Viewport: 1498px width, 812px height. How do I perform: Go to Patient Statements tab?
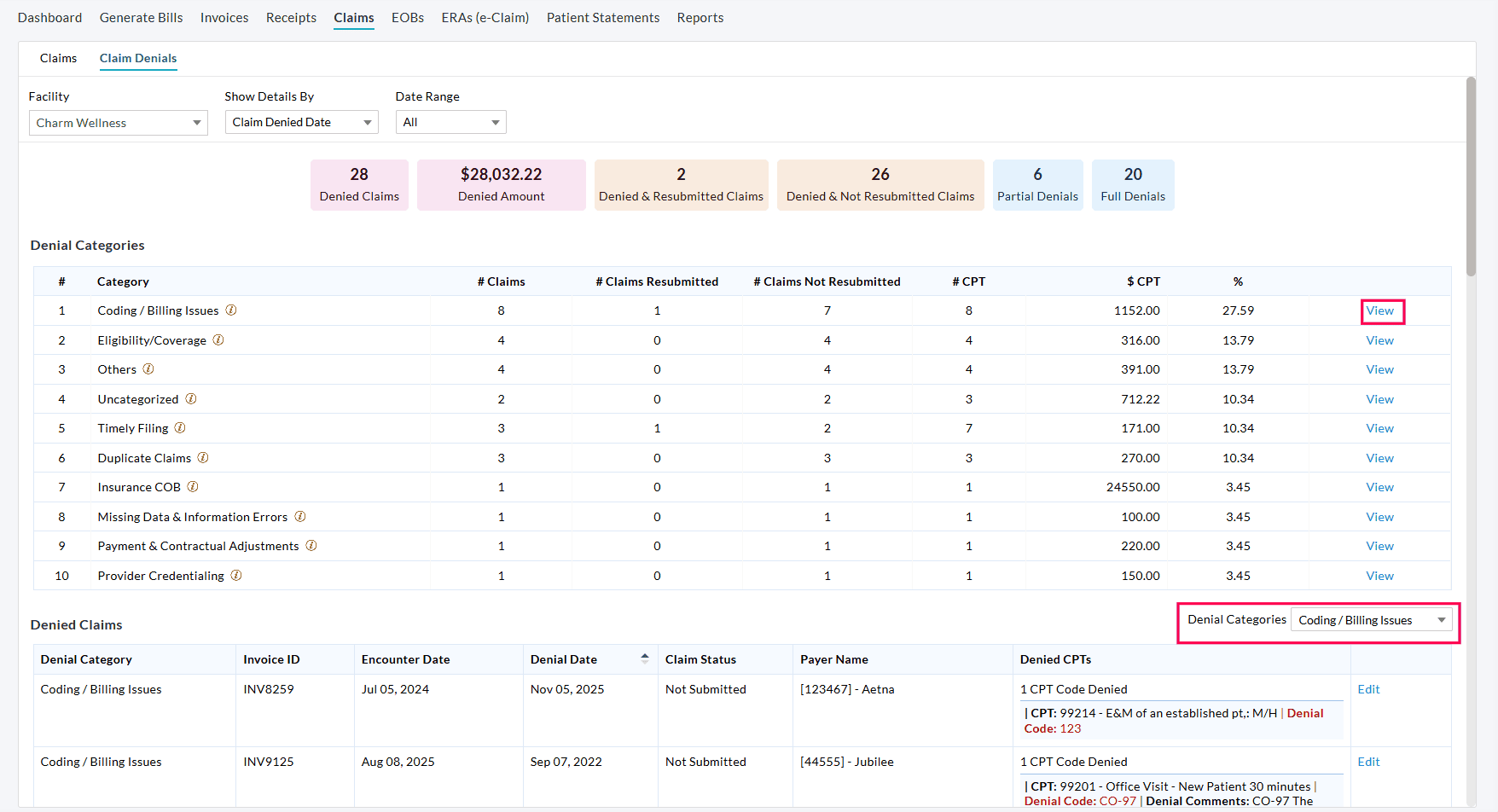coord(602,18)
